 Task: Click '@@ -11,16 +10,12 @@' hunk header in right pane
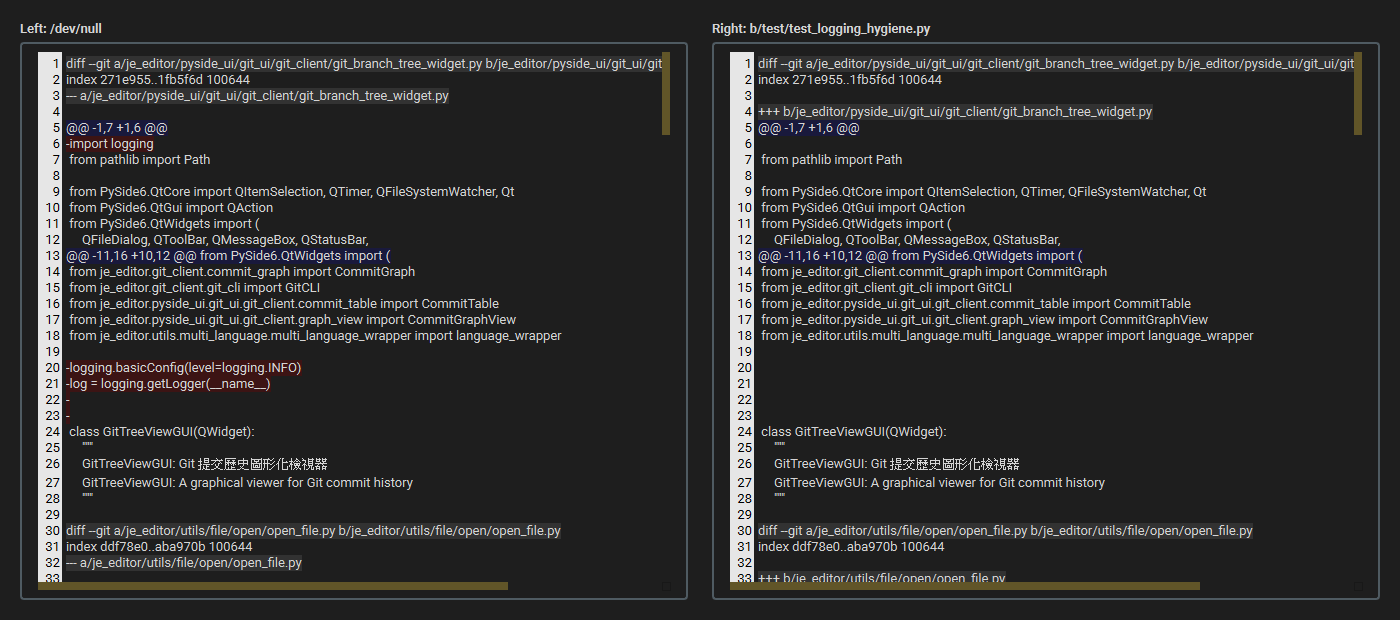(920, 256)
